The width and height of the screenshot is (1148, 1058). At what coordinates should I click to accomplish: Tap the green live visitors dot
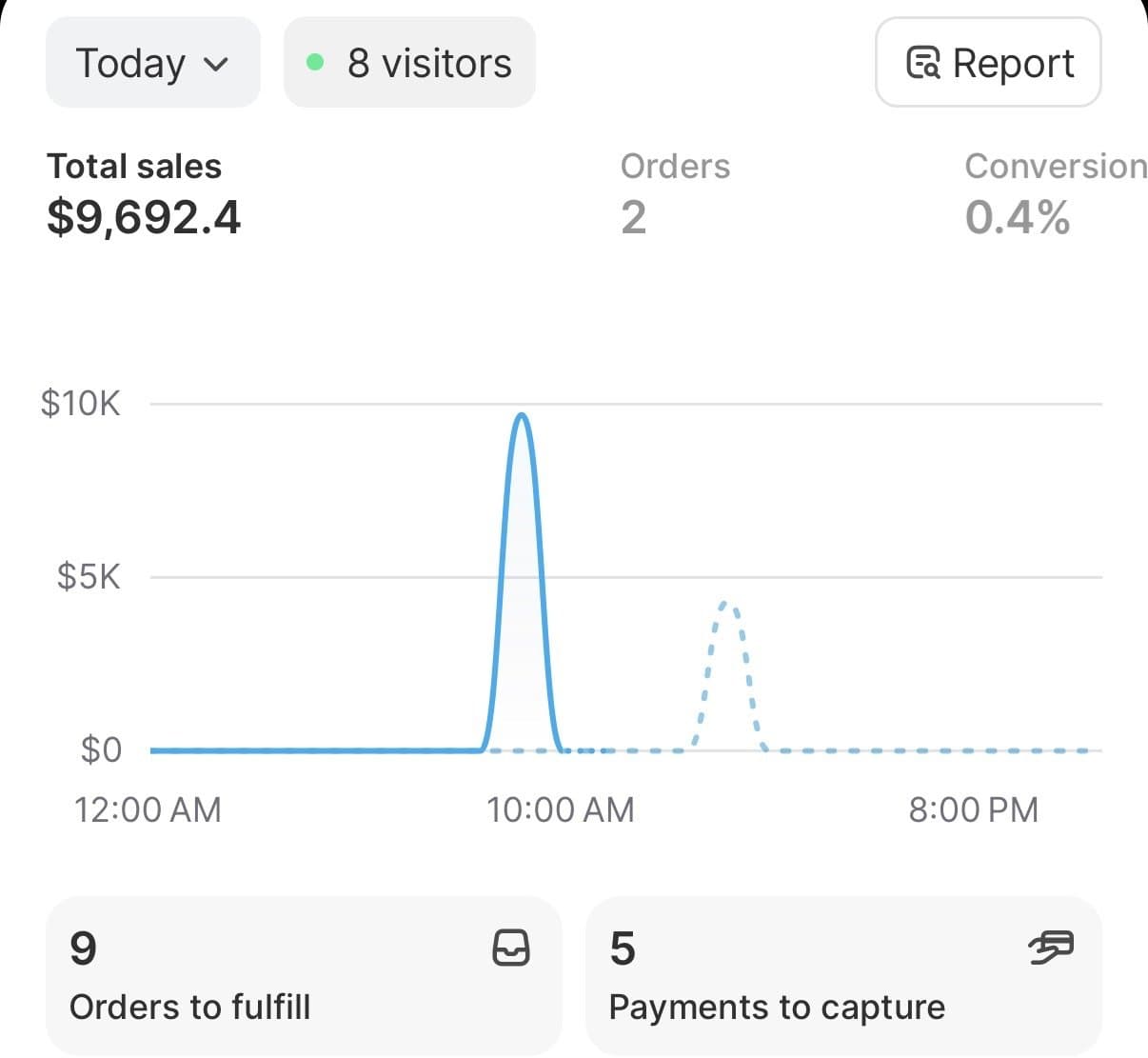click(x=315, y=63)
